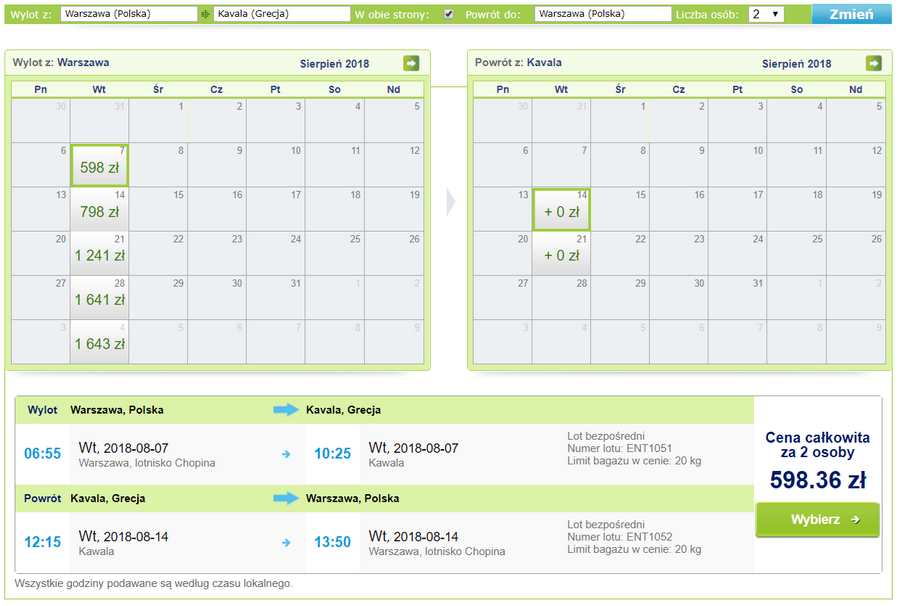Select departure on August 7 for 598 zł
Viewport: 900px width, 606px height.
click(x=99, y=165)
